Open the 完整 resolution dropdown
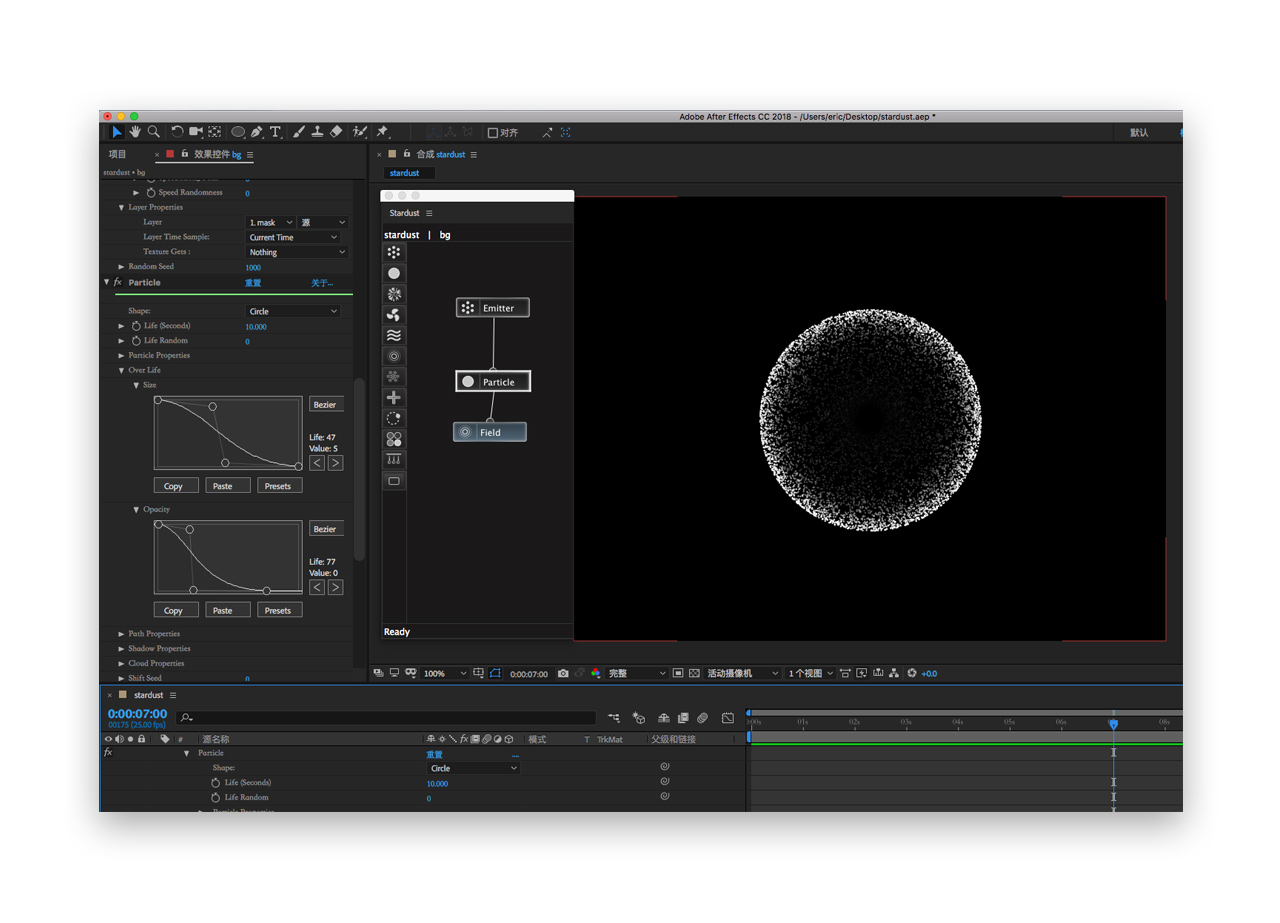This screenshot has width=1280, height=923. pos(636,674)
